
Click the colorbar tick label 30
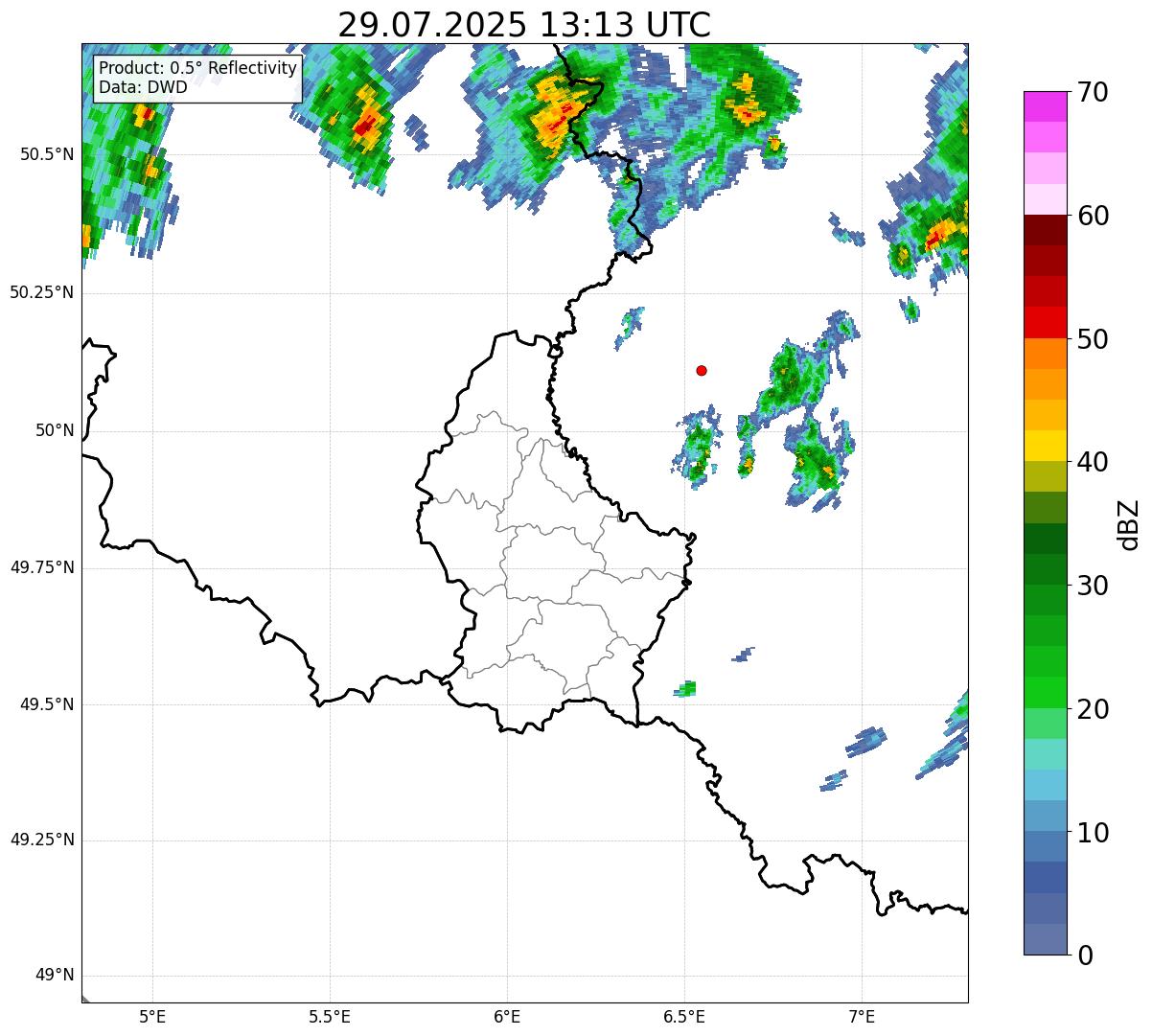(x=1093, y=586)
